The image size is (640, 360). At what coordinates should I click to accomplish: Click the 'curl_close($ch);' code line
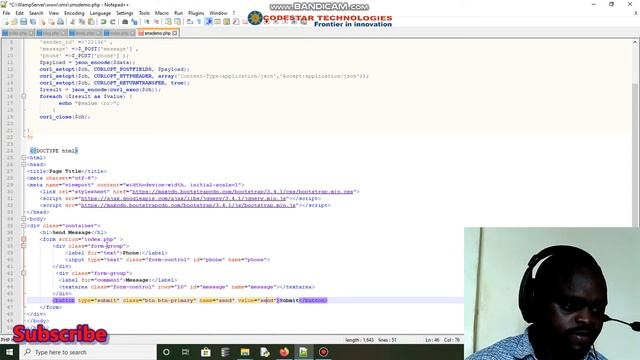[65, 117]
